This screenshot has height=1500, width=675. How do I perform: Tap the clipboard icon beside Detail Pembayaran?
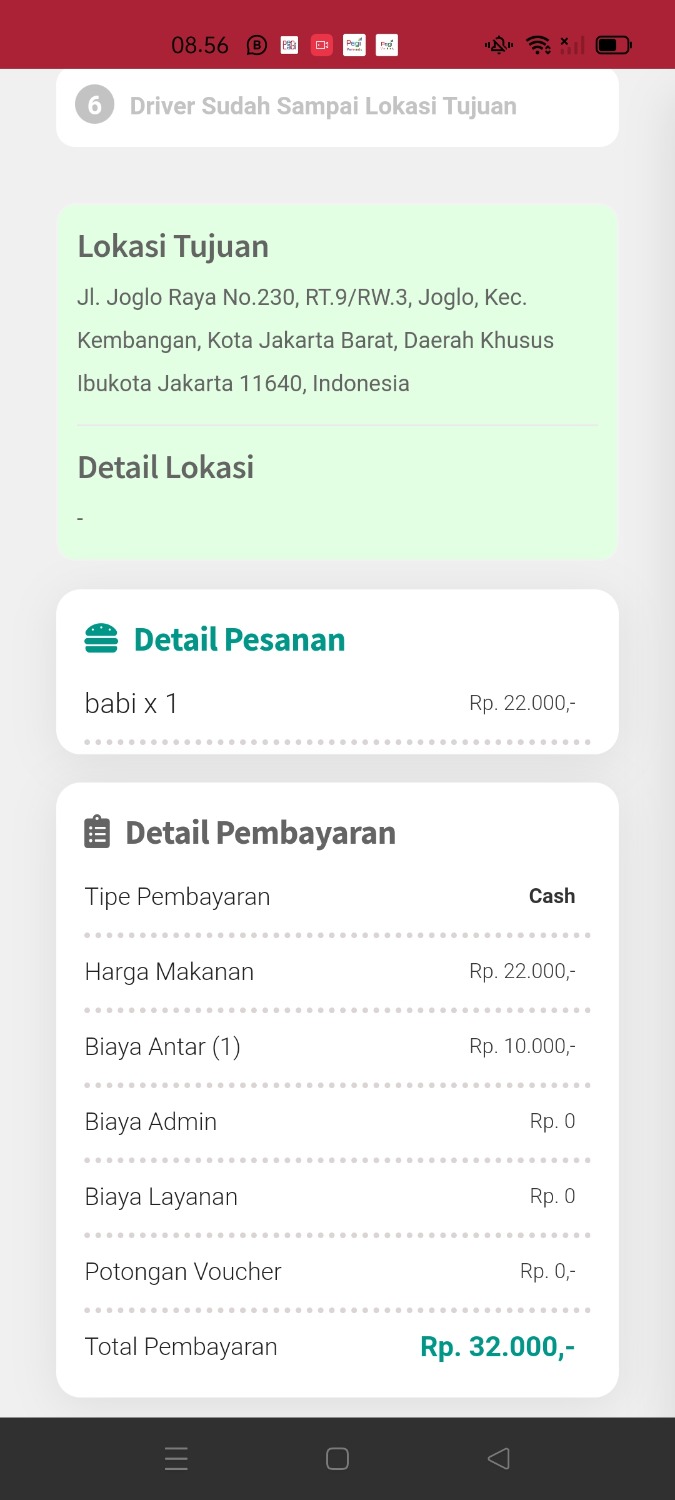(x=97, y=832)
